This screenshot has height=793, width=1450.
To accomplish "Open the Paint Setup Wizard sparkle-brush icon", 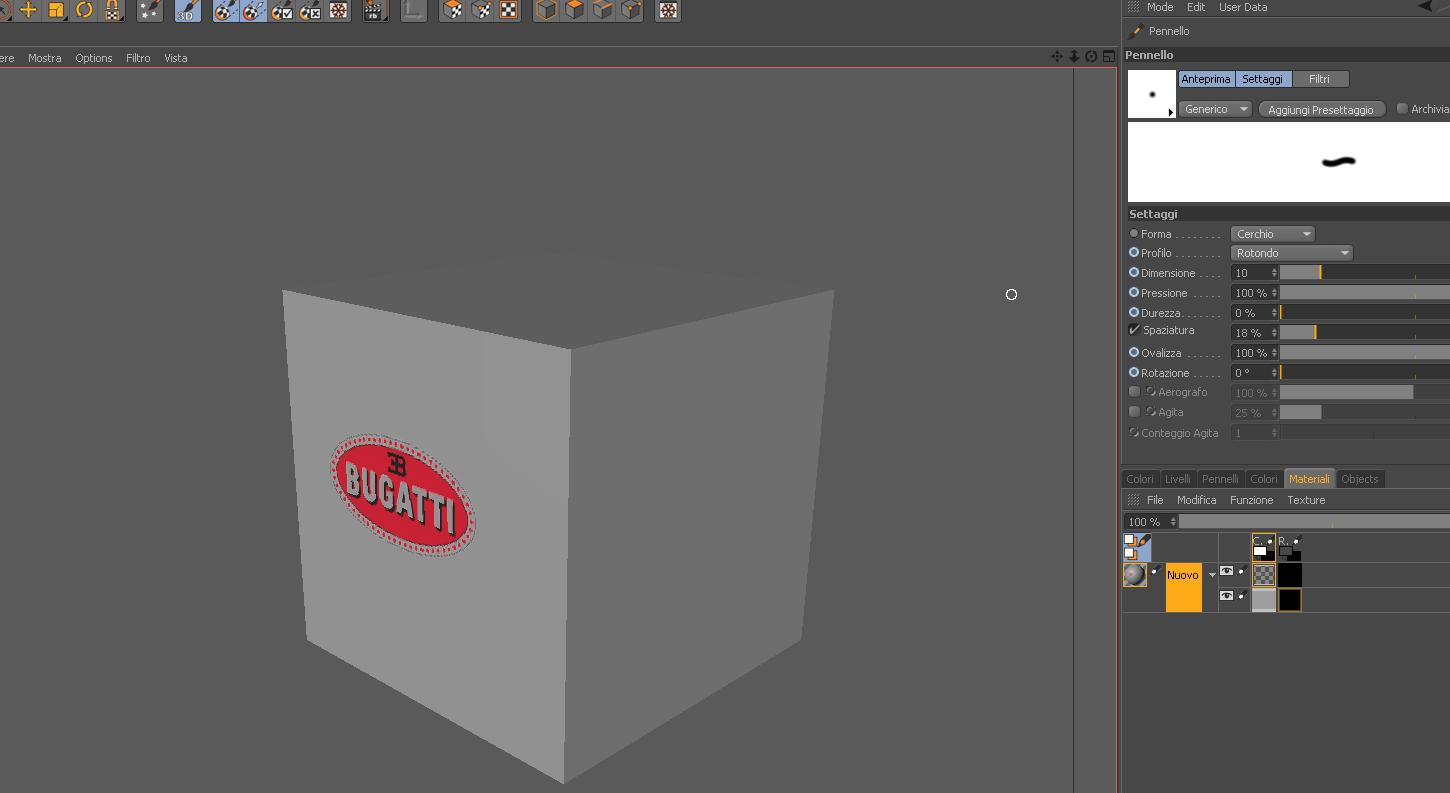I will click(150, 10).
